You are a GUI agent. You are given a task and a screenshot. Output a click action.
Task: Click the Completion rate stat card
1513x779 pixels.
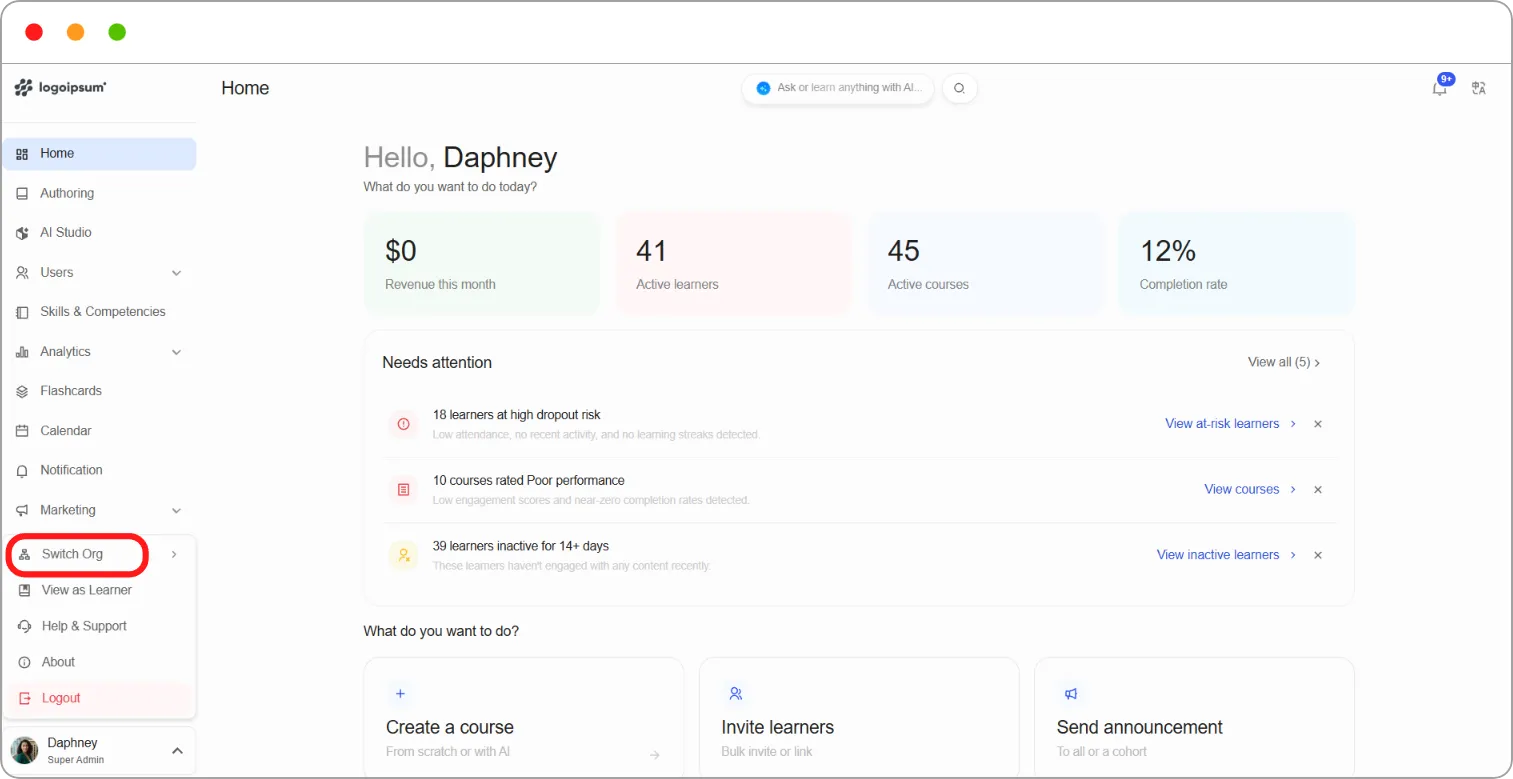point(1237,263)
